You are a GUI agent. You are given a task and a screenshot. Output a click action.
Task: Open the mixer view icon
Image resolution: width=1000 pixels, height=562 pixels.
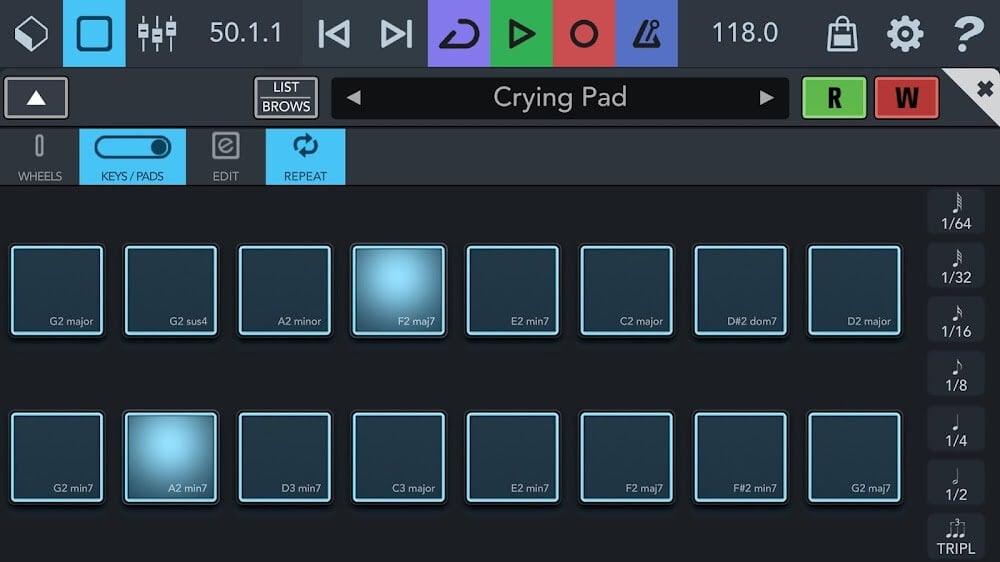click(x=157, y=33)
